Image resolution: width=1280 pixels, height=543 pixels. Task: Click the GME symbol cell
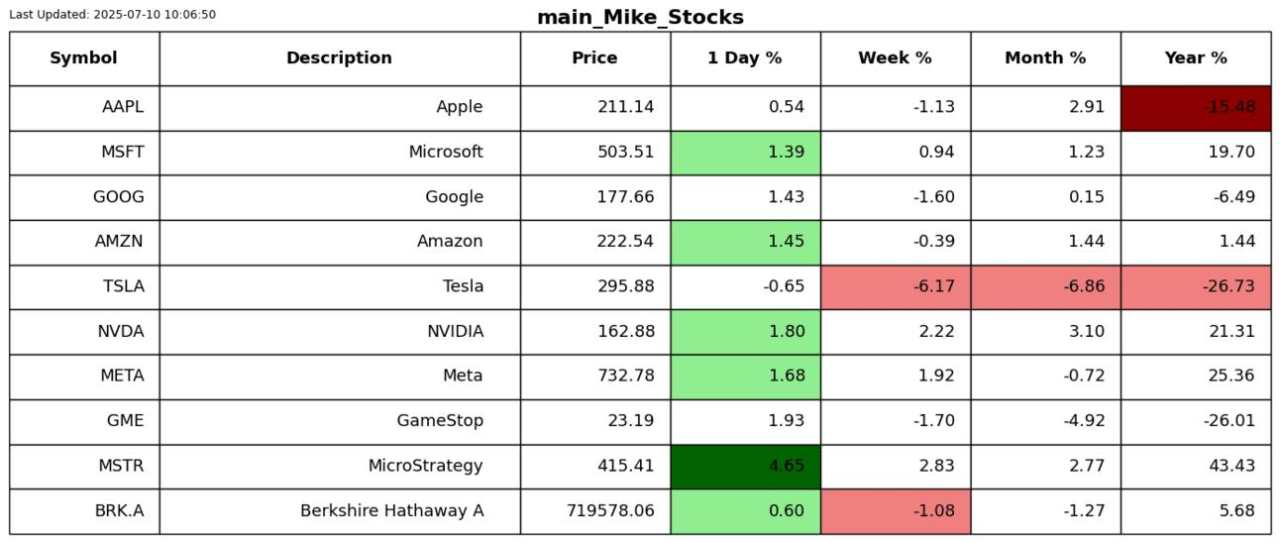[84, 421]
